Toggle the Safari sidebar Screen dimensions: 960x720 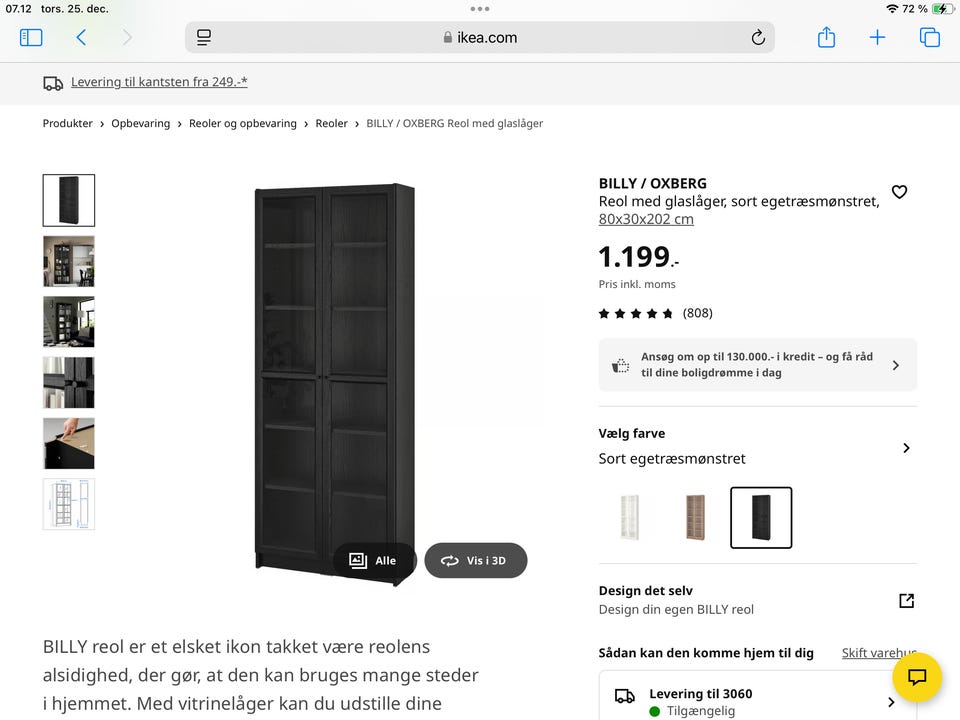pos(31,38)
